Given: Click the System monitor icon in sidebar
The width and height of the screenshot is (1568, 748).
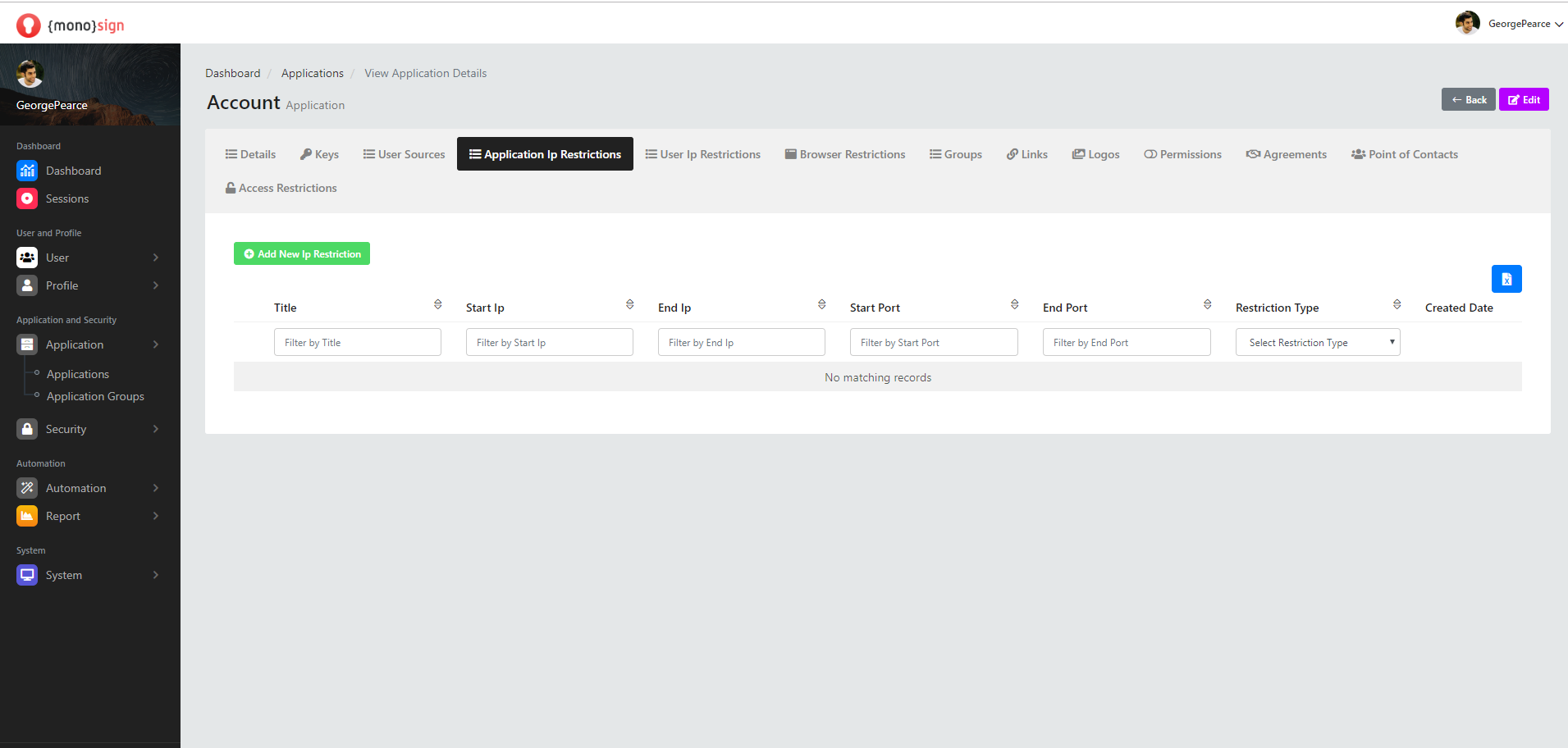Looking at the screenshot, I should 27,575.
